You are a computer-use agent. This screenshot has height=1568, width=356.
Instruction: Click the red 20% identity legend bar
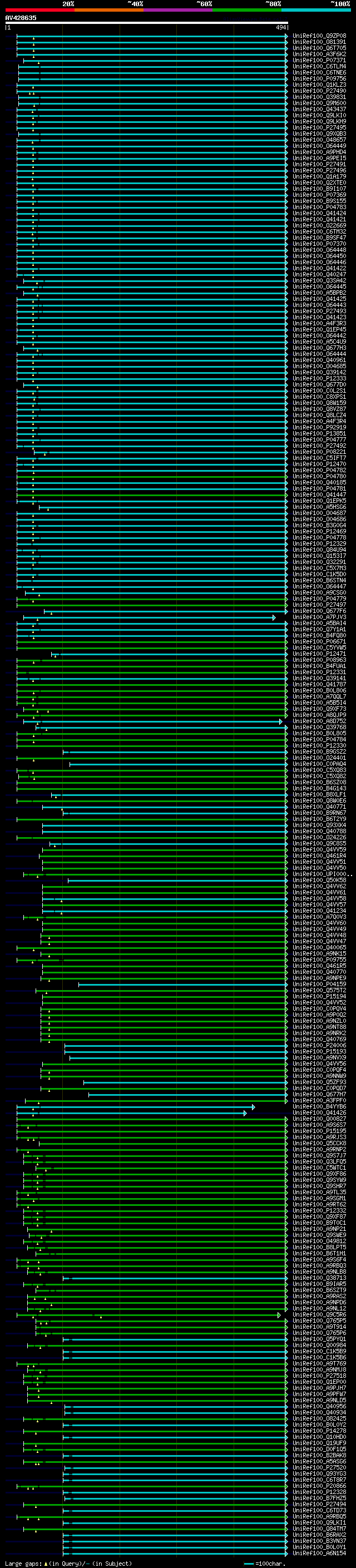click(x=39, y=10)
